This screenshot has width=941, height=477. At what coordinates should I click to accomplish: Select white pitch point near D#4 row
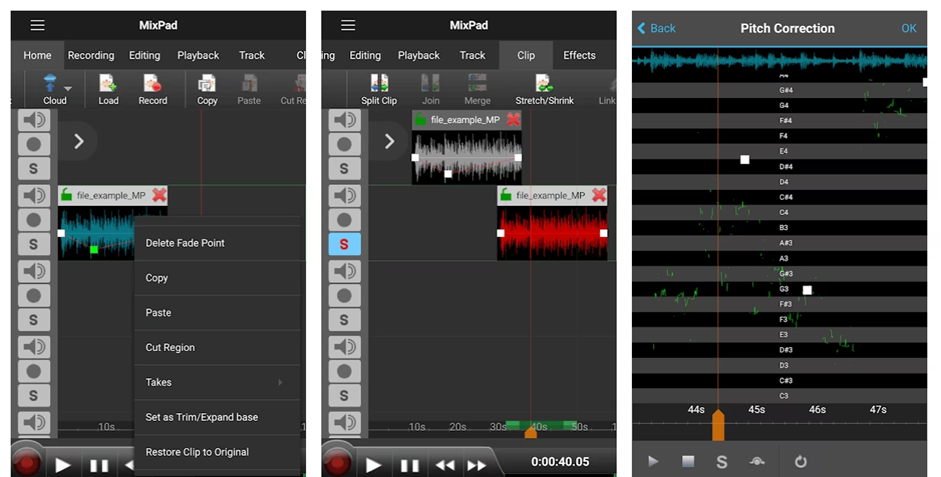point(745,160)
